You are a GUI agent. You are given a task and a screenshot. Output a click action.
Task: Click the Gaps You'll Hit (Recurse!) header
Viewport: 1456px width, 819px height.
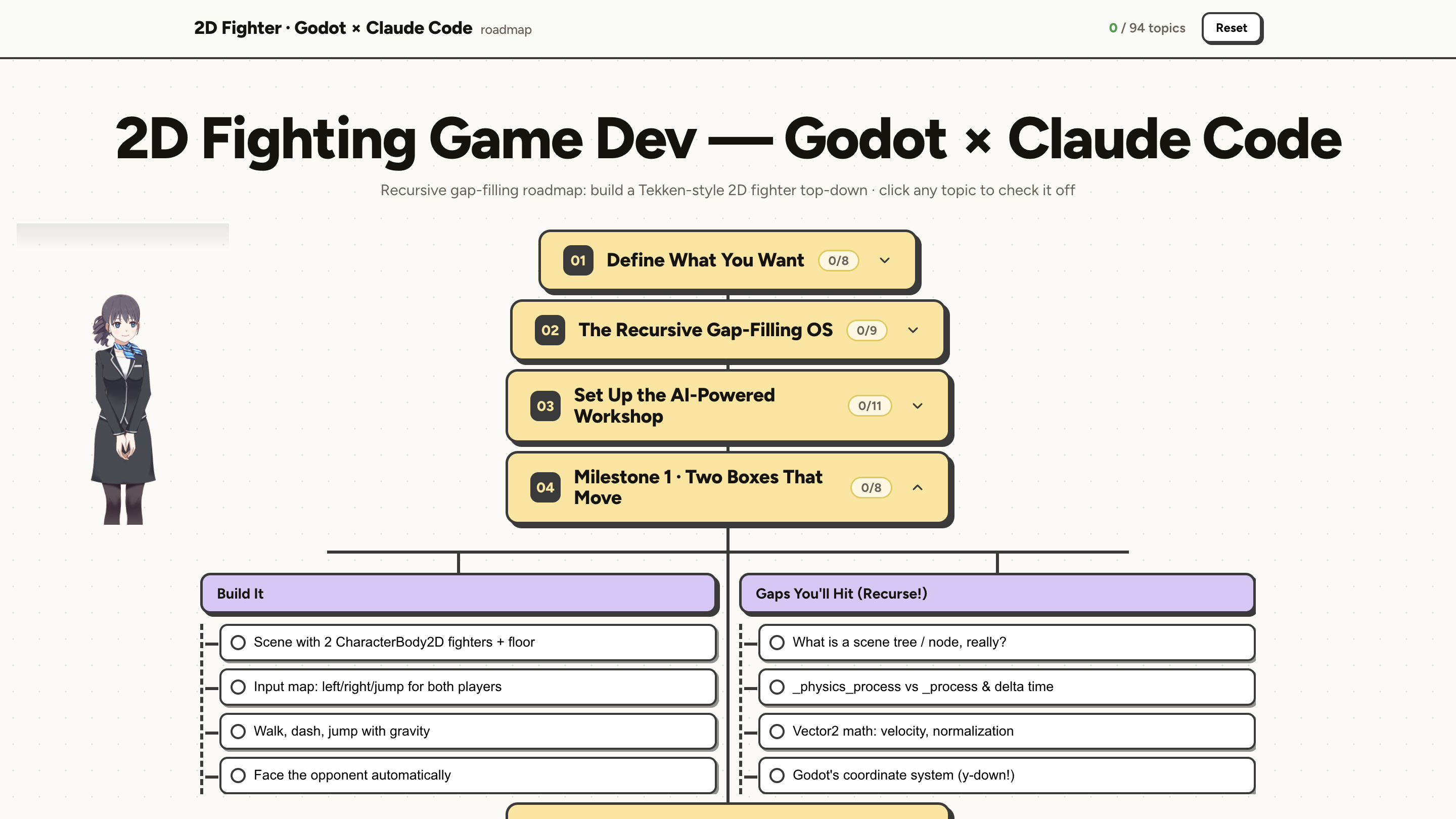tap(997, 594)
